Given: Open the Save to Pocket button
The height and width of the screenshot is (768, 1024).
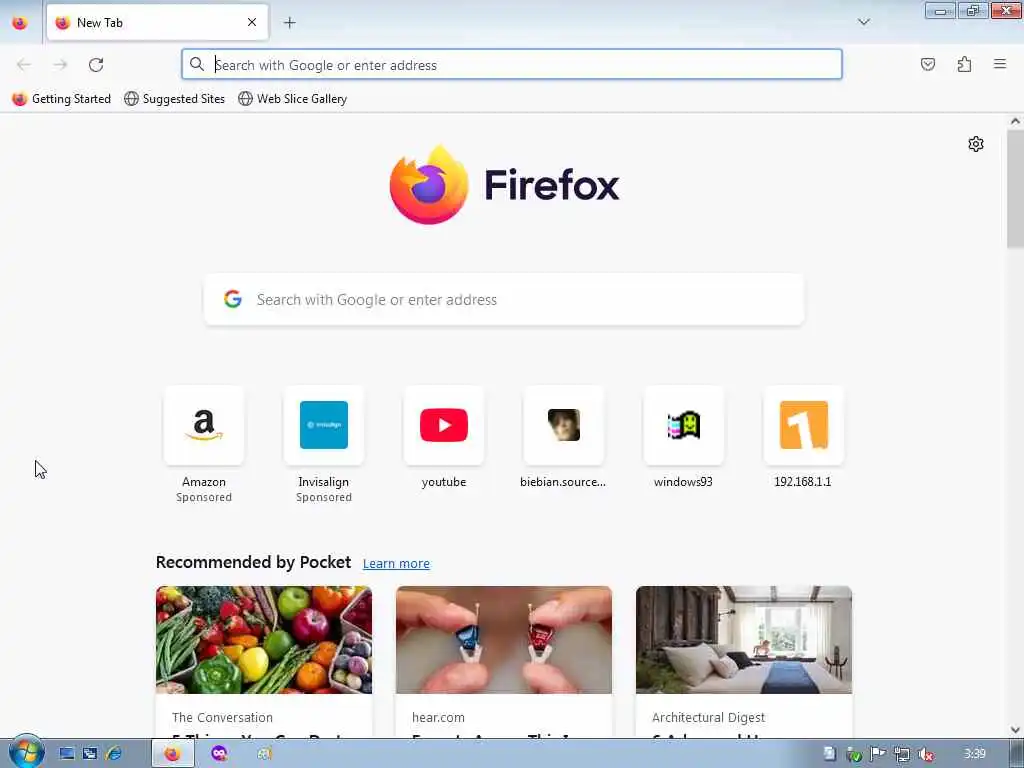Looking at the screenshot, I should click(x=927, y=64).
